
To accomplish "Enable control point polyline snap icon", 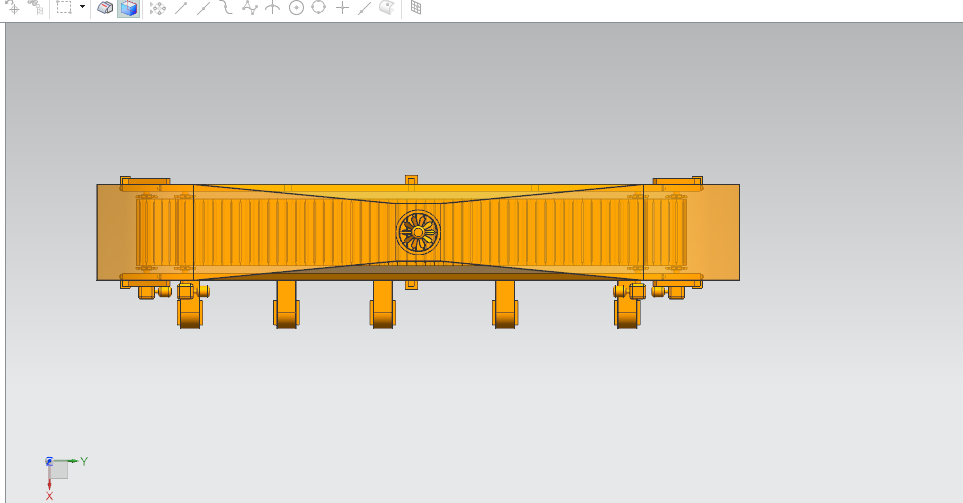I will pyautogui.click(x=249, y=7).
